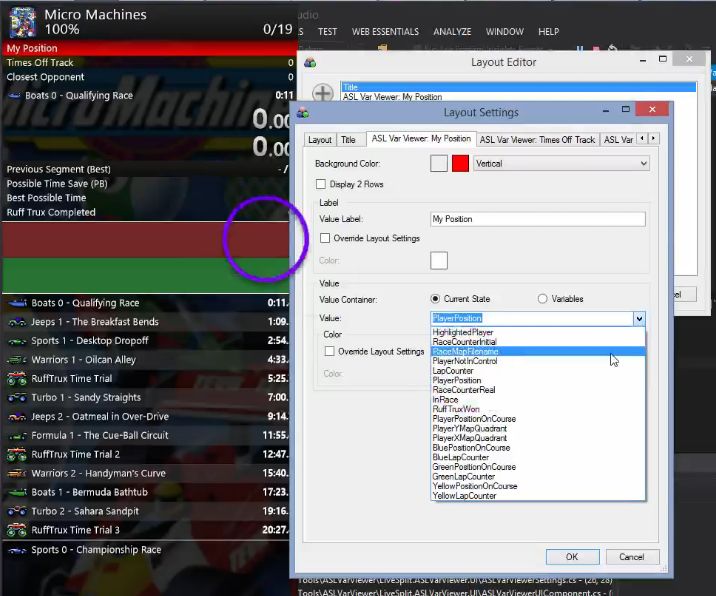Open the Vertical gradient dropdown
The height and width of the screenshot is (596, 716).
(x=561, y=164)
